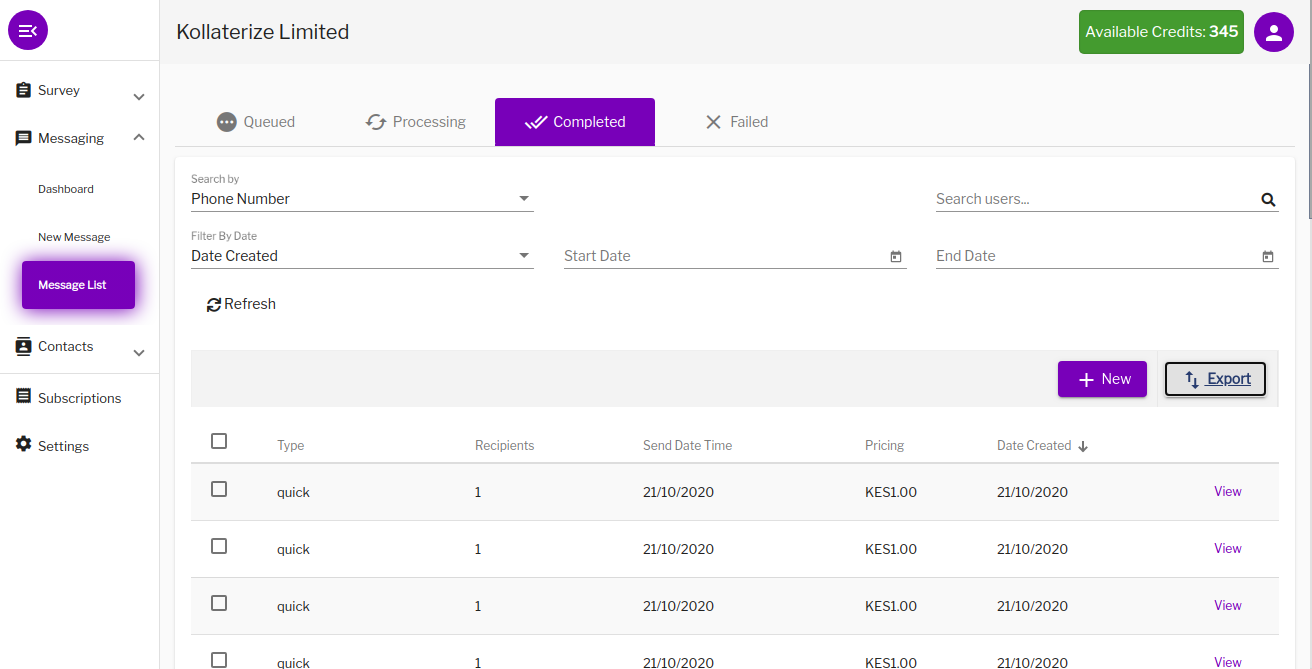
Task: Click the Subscriptions list icon
Action: click(x=24, y=396)
